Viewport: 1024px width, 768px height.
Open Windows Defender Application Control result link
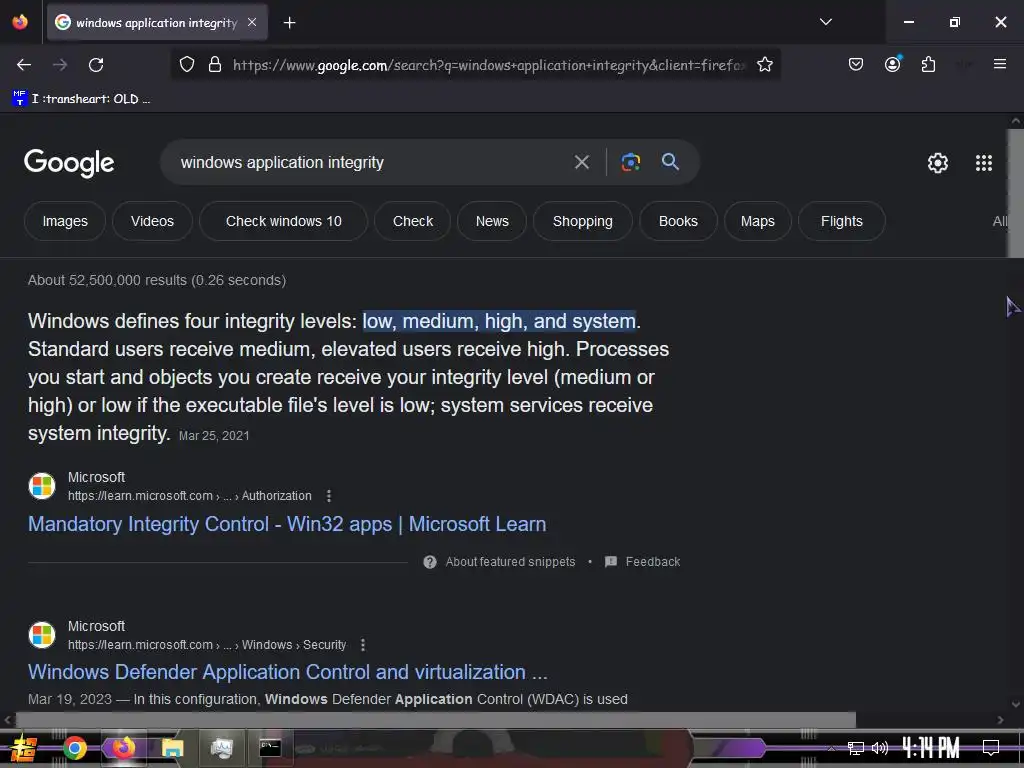pos(287,672)
